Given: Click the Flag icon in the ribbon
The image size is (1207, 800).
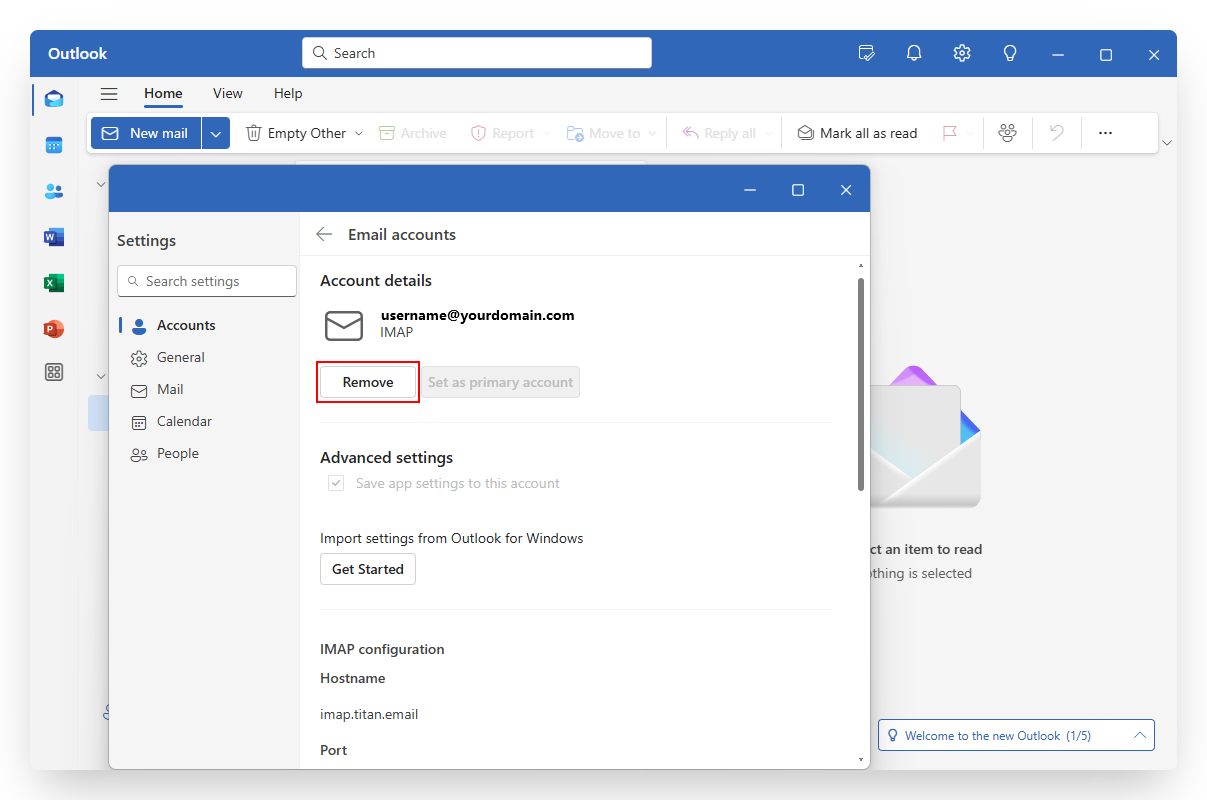Looking at the screenshot, I should pos(949,133).
